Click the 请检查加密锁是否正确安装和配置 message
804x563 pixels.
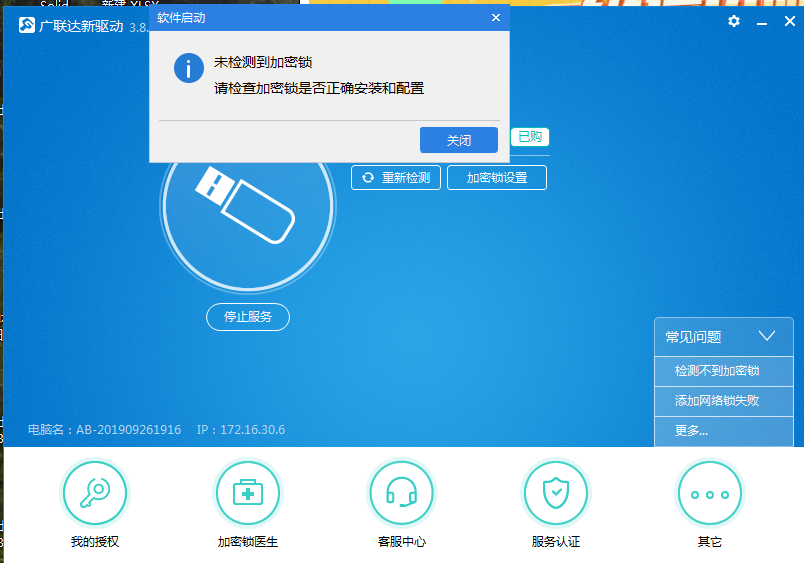point(319,88)
